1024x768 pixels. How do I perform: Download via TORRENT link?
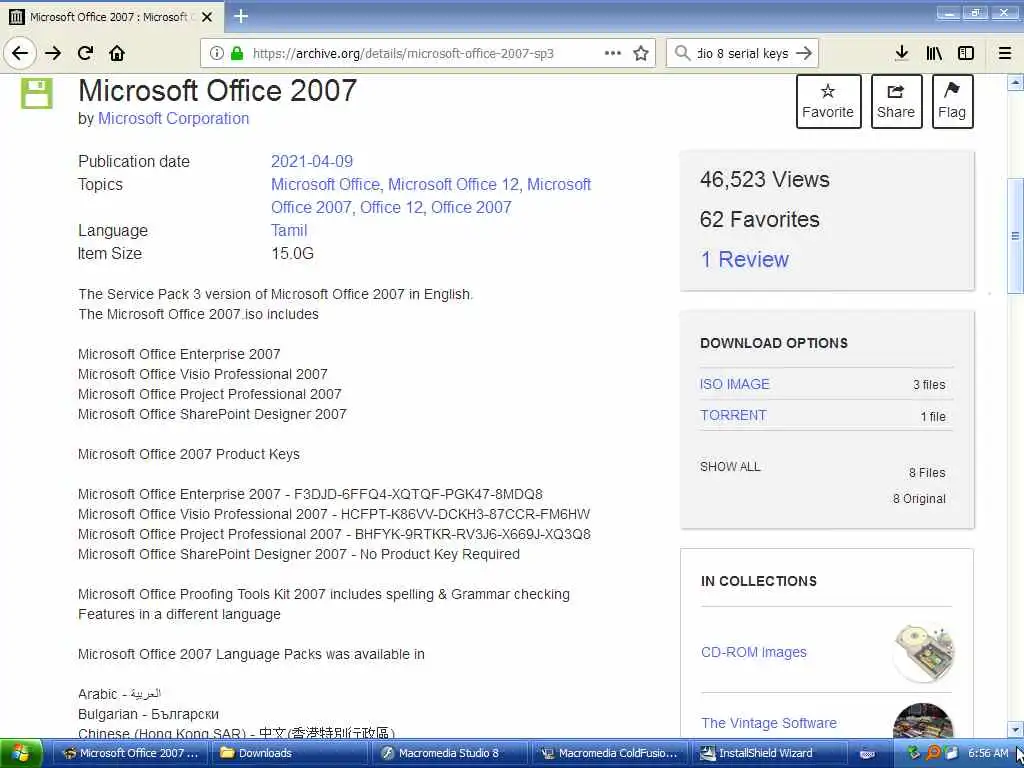[733, 415]
